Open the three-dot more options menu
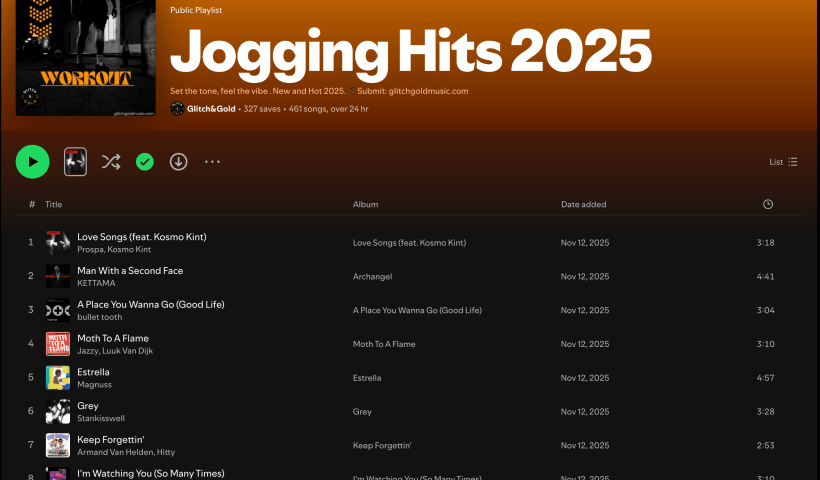 tap(212, 161)
